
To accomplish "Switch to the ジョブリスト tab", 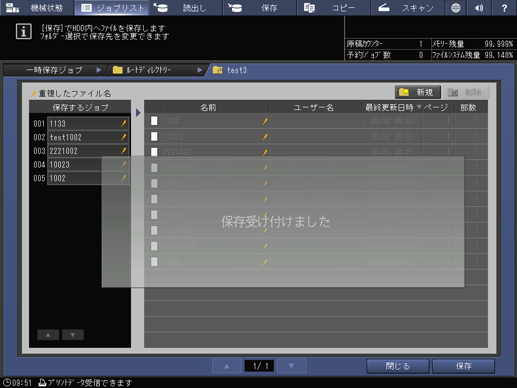I will (111, 8).
